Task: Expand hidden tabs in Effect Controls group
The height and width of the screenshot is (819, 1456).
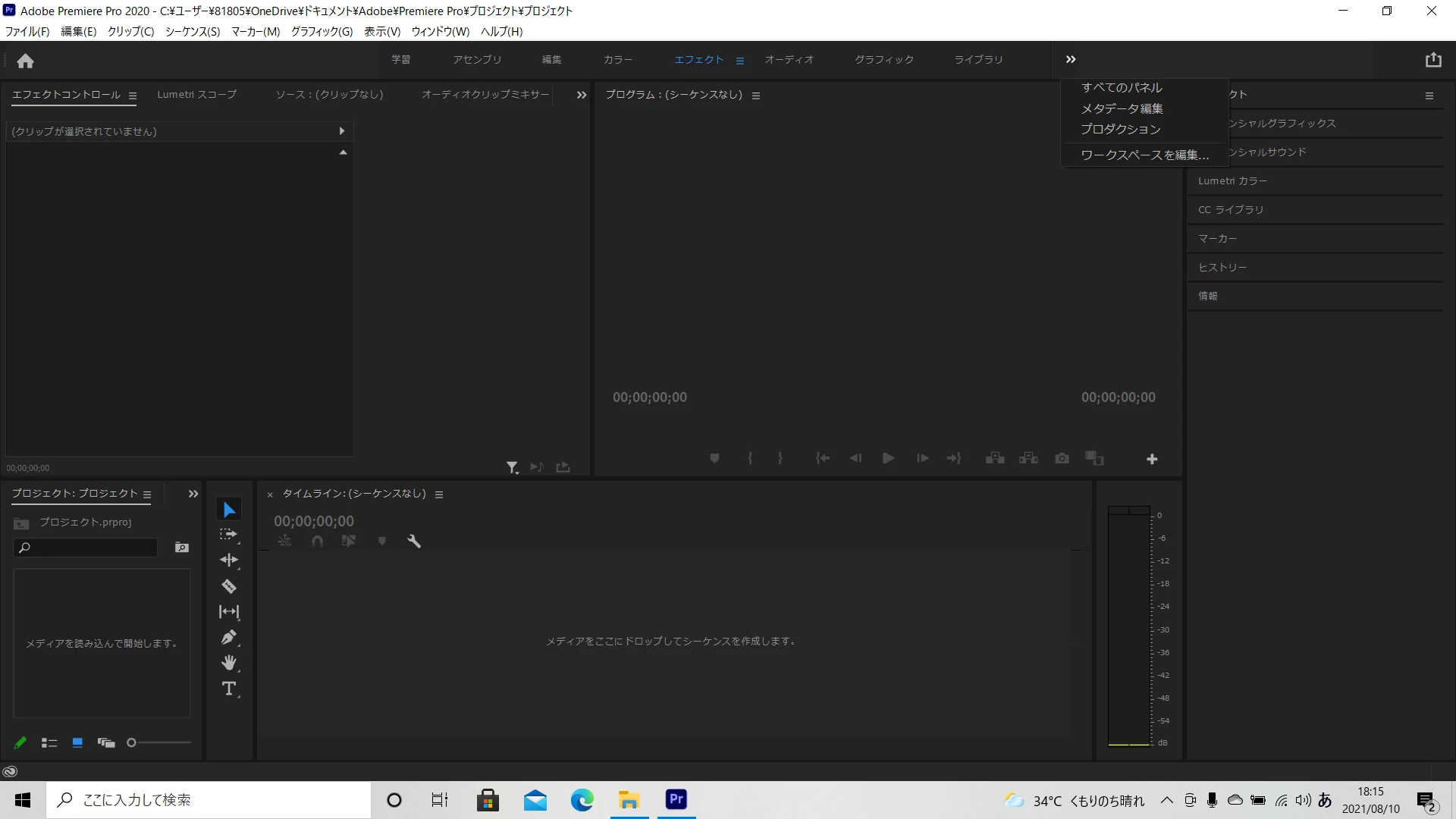Action: (581, 95)
